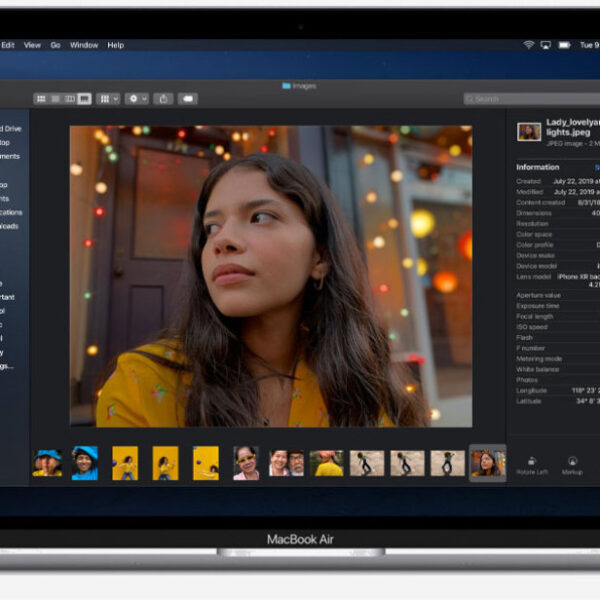The height and width of the screenshot is (600, 600).
Task: Select thumbnail of person in blue hood
Action: [85, 463]
